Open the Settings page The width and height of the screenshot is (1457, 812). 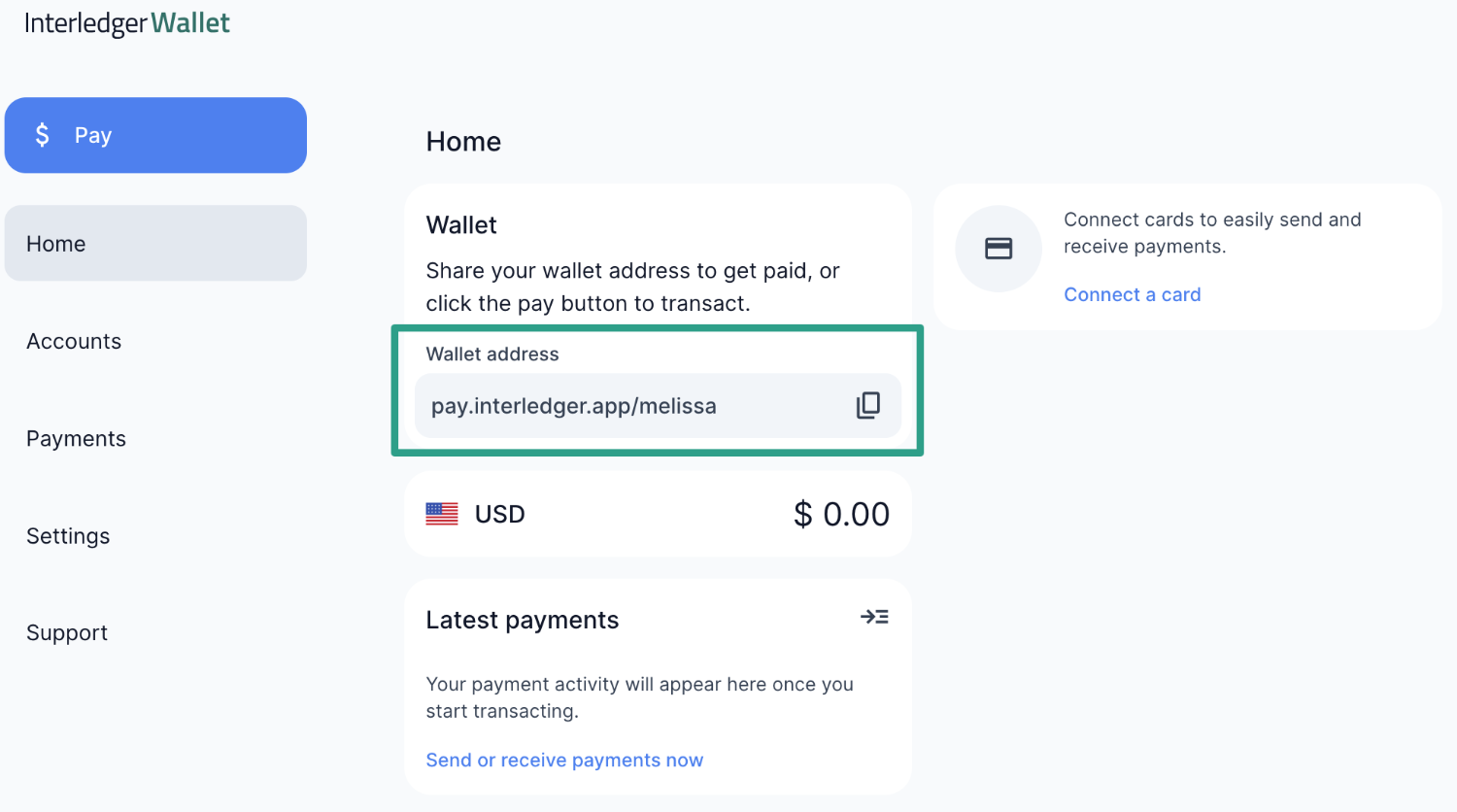pos(68,535)
